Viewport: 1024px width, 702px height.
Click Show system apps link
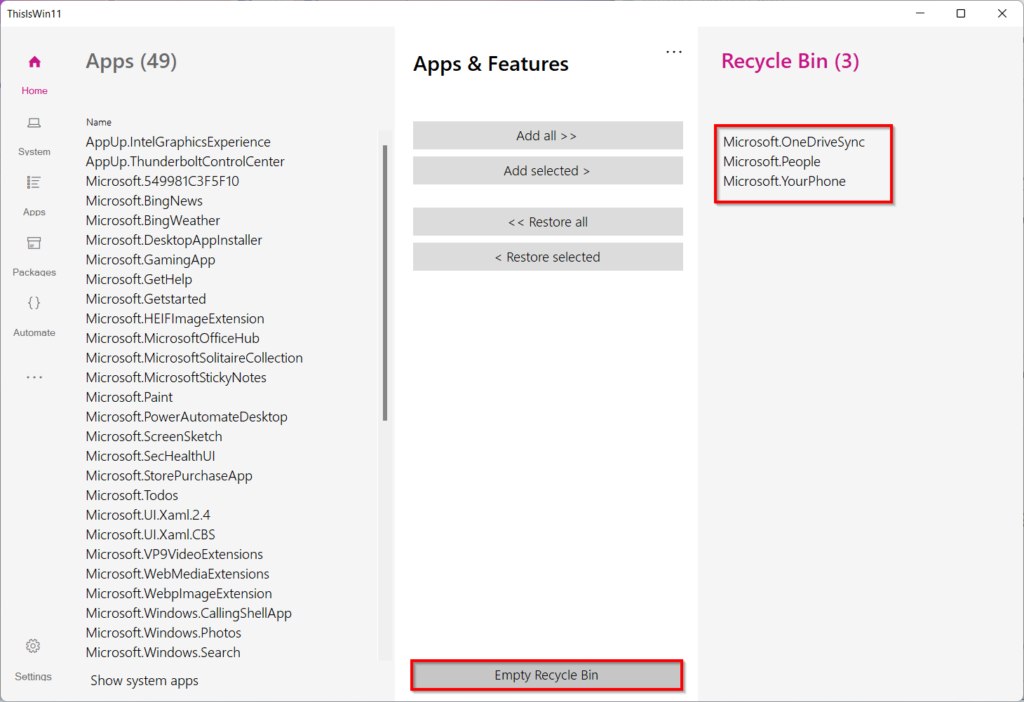click(x=144, y=680)
